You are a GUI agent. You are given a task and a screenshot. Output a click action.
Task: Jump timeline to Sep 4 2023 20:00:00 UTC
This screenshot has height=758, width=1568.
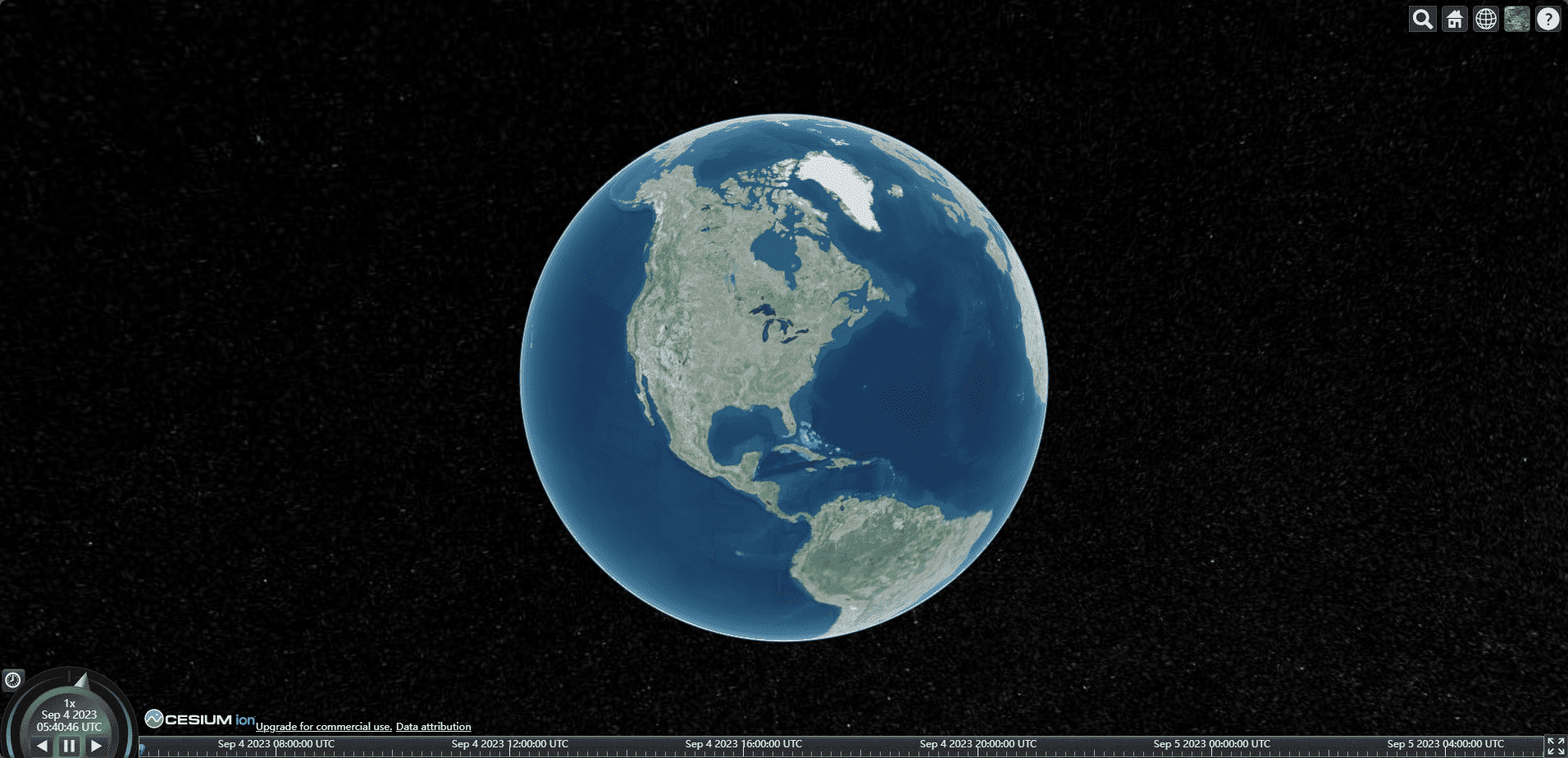tap(978, 744)
